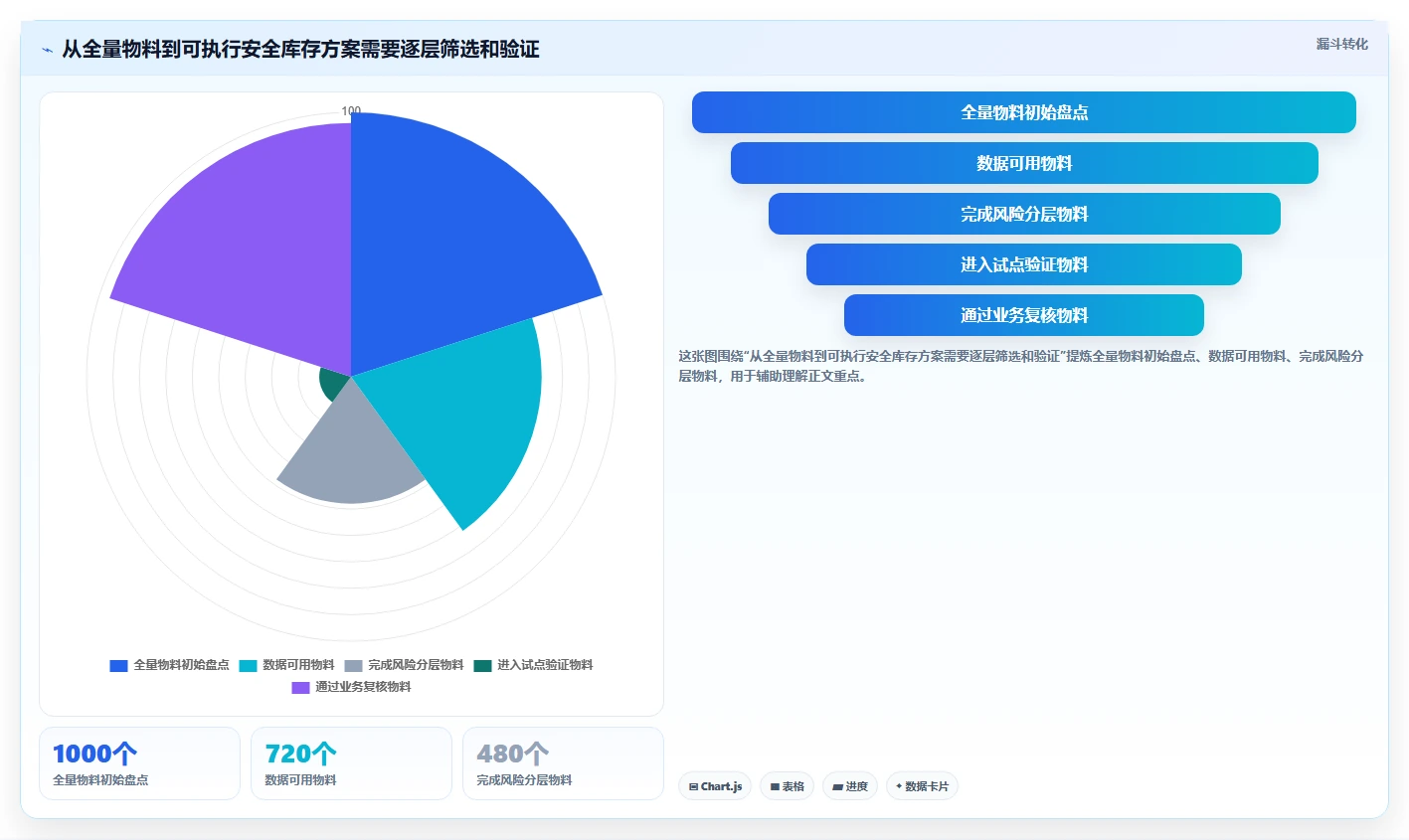Toggle 全量物料初始盘点 legend color box
1409x840 pixels.
[118, 665]
